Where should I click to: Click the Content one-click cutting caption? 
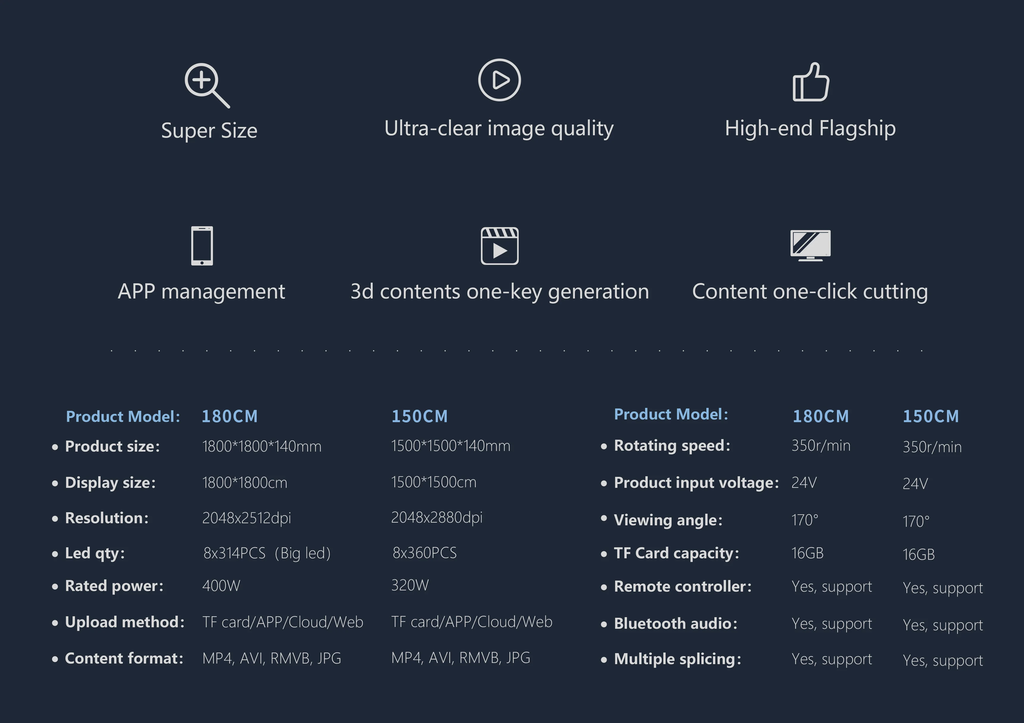tap(810, 291)
